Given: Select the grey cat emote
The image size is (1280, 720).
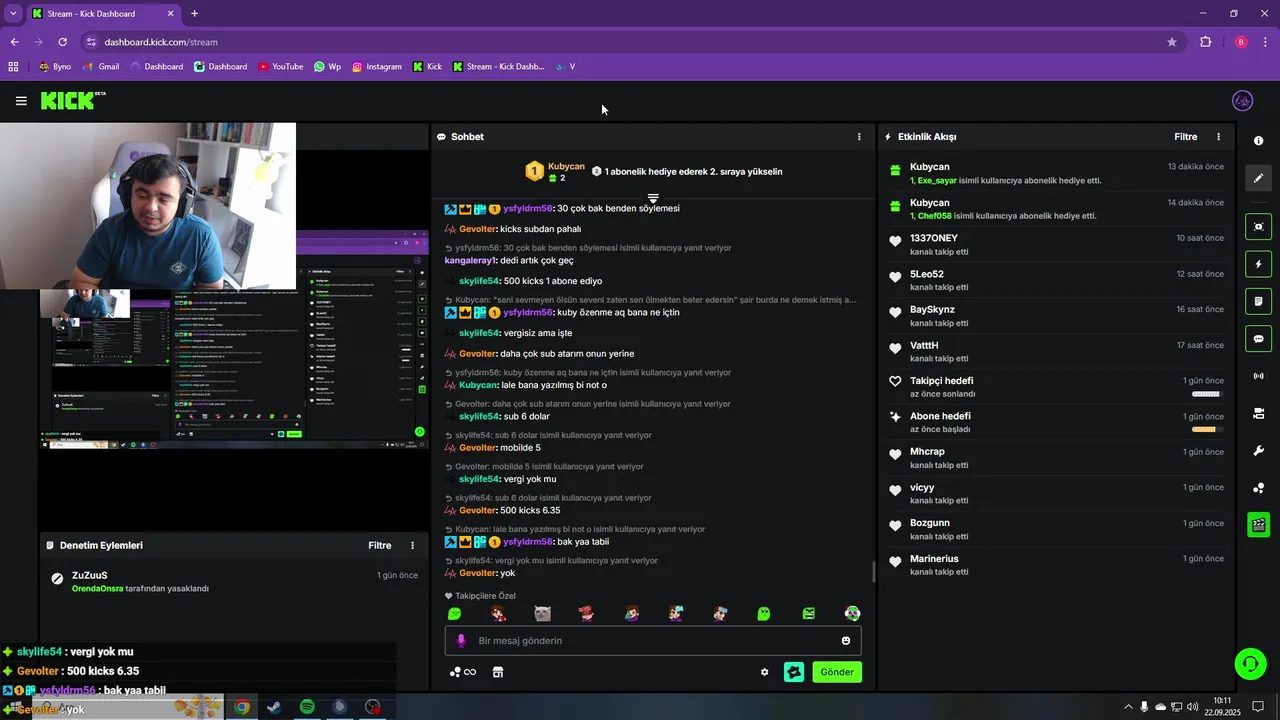Looking at the screenshot, I should click(x=542, y=614).
